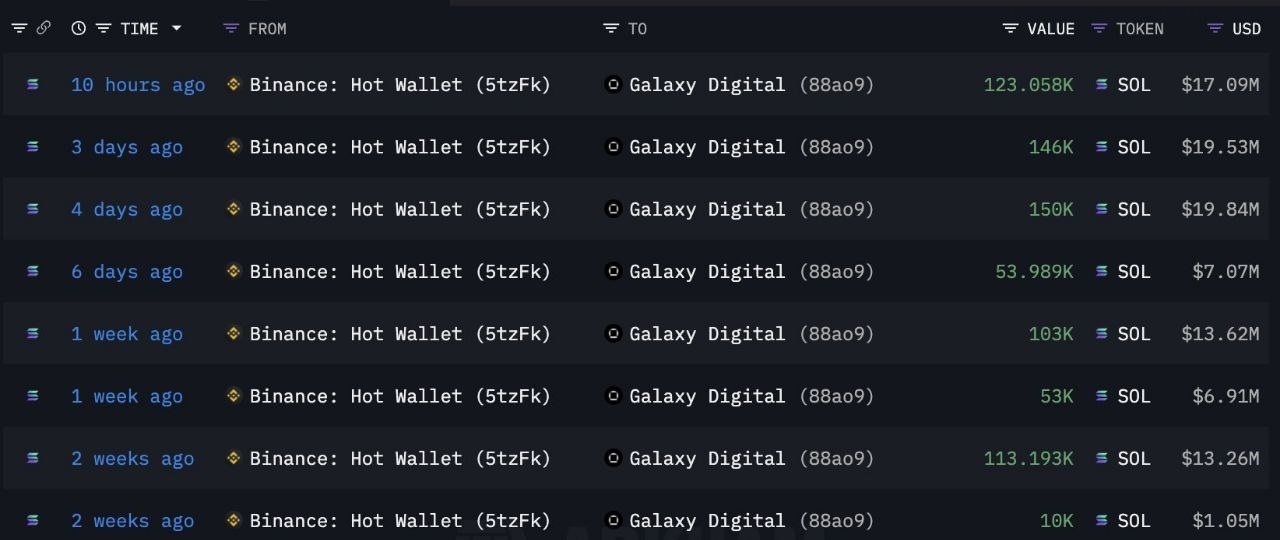This screenshot has width=1280, height=540.
Task: Click Binance logo in the $13.26M row
Action: coord(234,458)
